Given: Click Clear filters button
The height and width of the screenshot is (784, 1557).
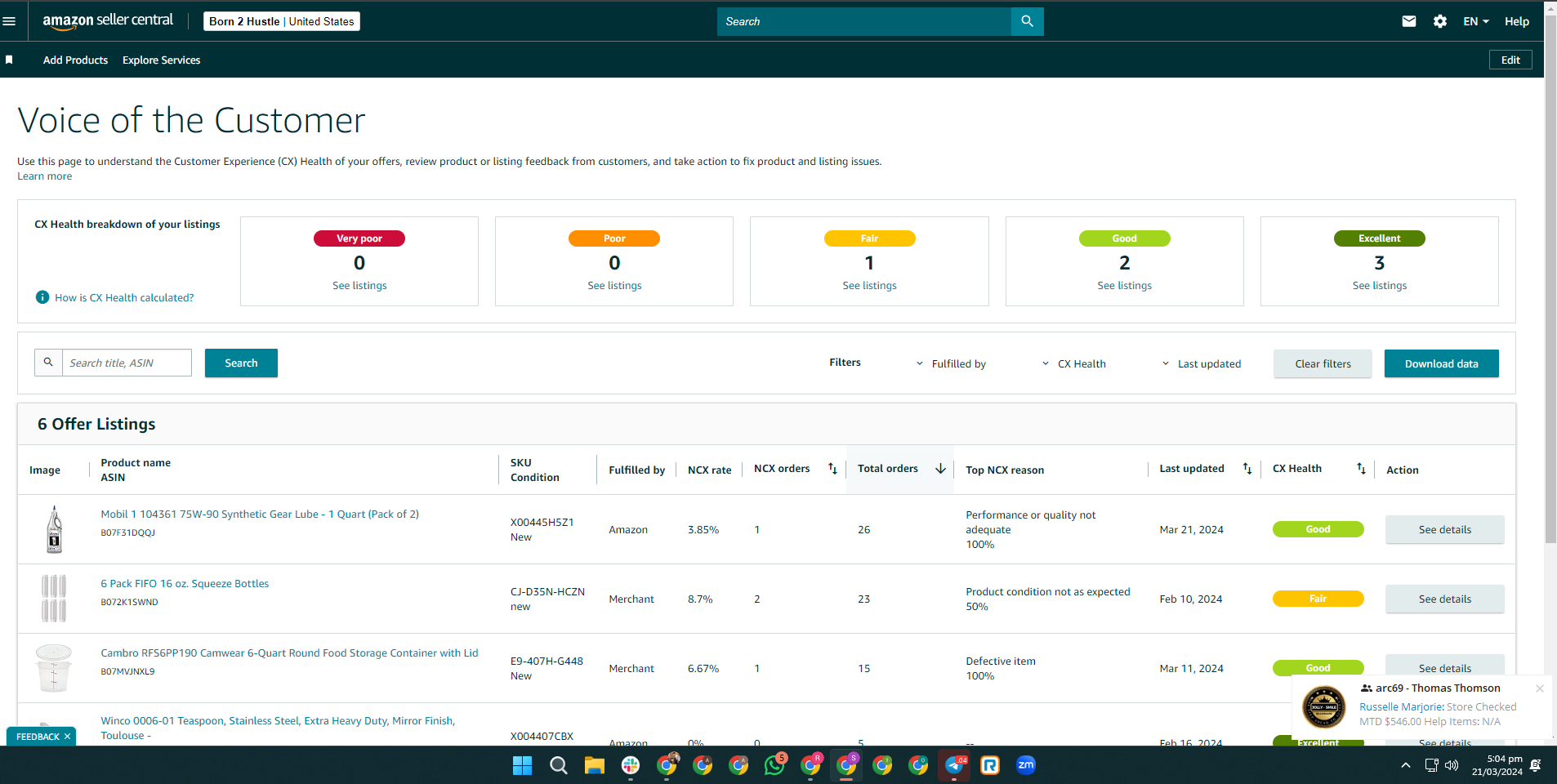Looking at the screenshot, I should [x=1323, y=363].
